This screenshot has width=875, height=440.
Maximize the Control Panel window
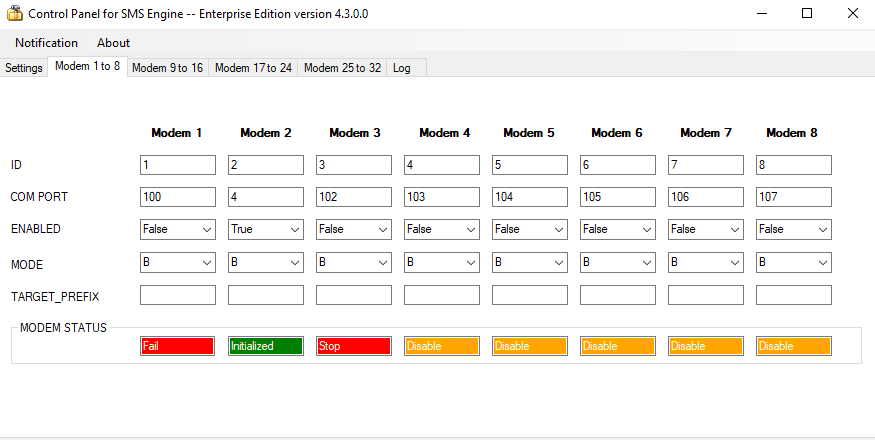coord(806,14)
